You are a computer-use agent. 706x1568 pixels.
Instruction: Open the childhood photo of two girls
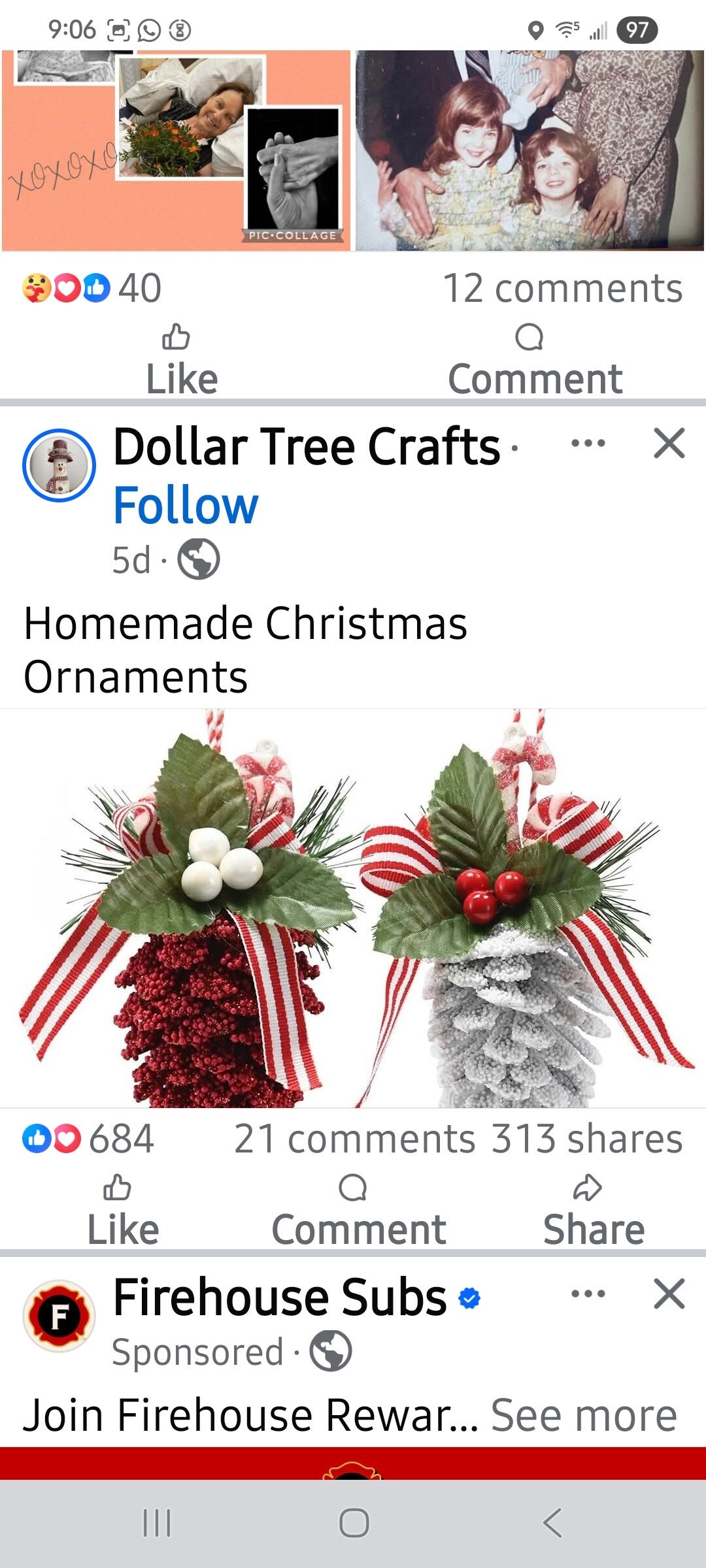[x=529, y=150]
